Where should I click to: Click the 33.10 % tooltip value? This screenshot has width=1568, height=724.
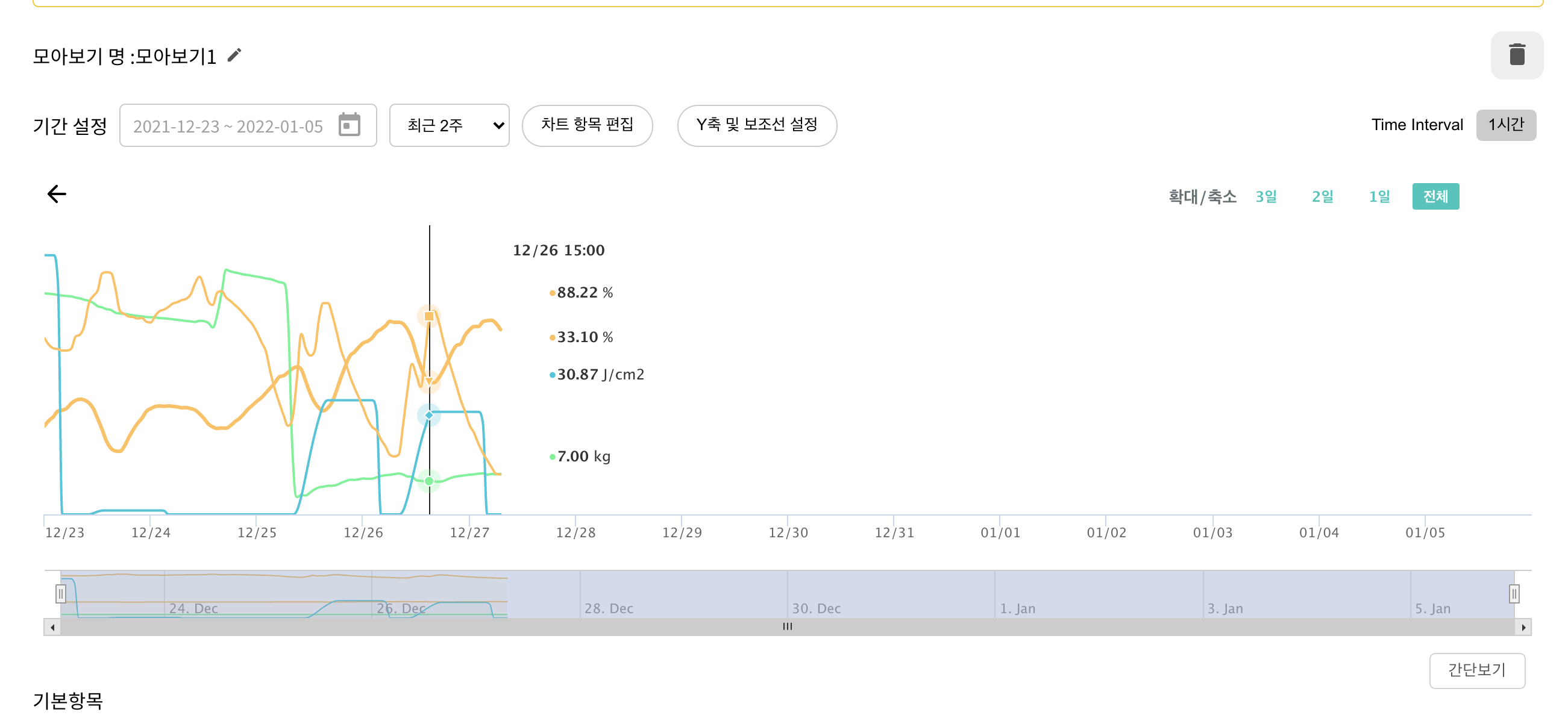point(585,337)
